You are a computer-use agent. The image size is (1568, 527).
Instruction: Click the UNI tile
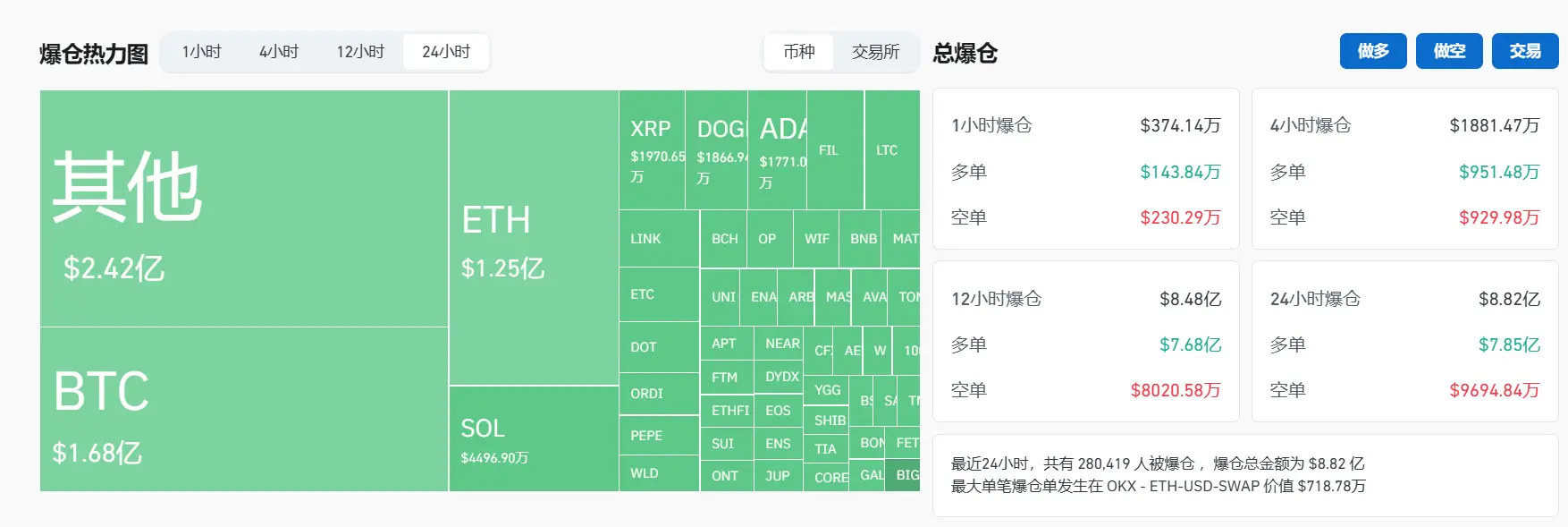tap(721, 297)
